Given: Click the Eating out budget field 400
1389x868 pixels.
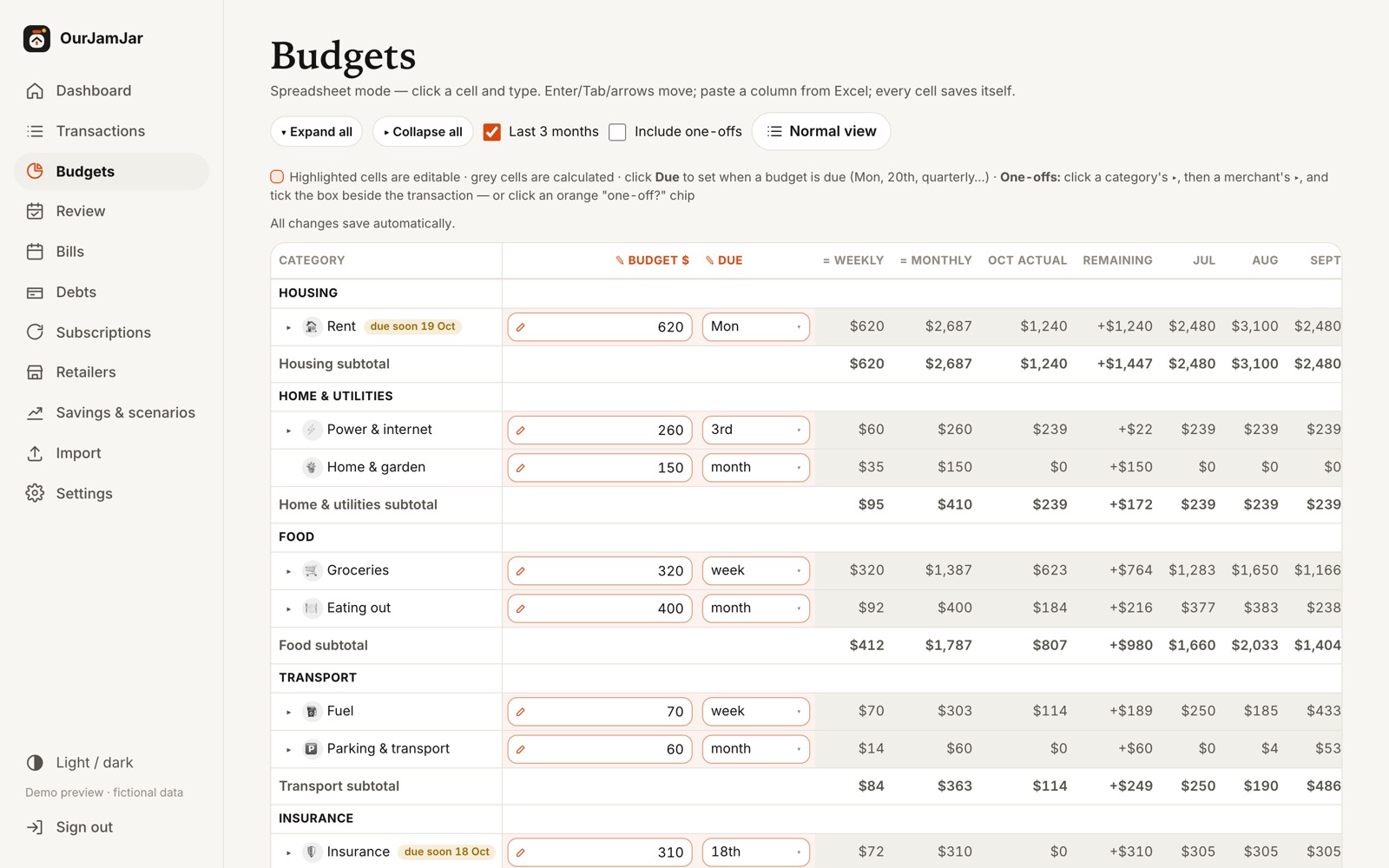Looking at the screenshot, I should click(600, 608).
